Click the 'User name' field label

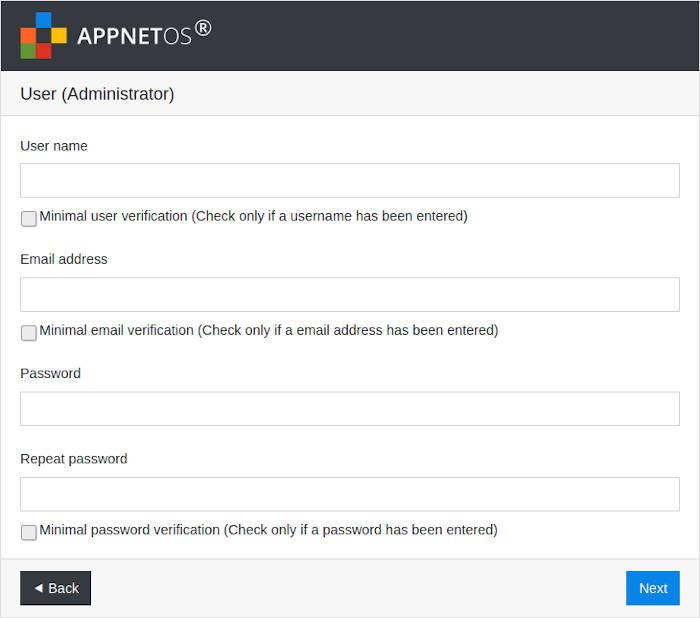tap(54, 146)
